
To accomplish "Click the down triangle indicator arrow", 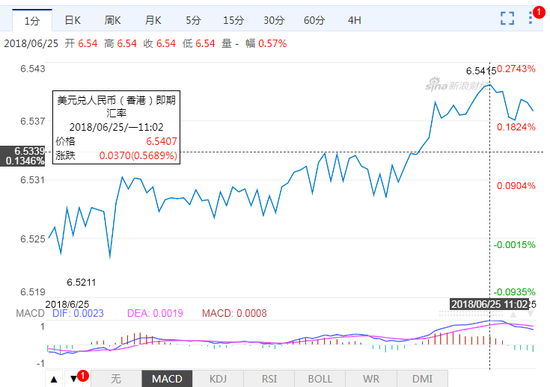I will click(x=74, y=379).
